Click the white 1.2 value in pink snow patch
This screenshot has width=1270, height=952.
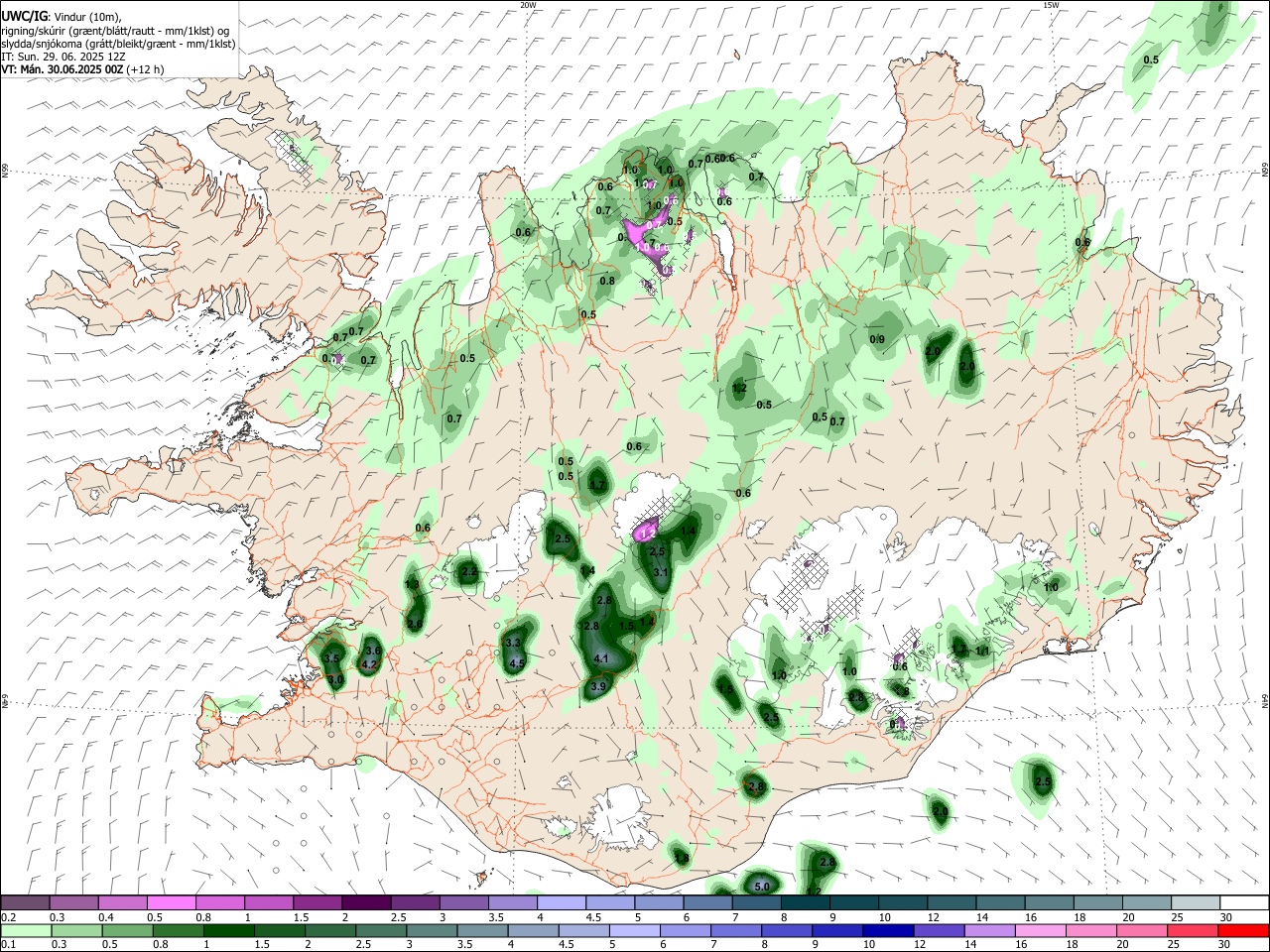[x=650, y=535]
